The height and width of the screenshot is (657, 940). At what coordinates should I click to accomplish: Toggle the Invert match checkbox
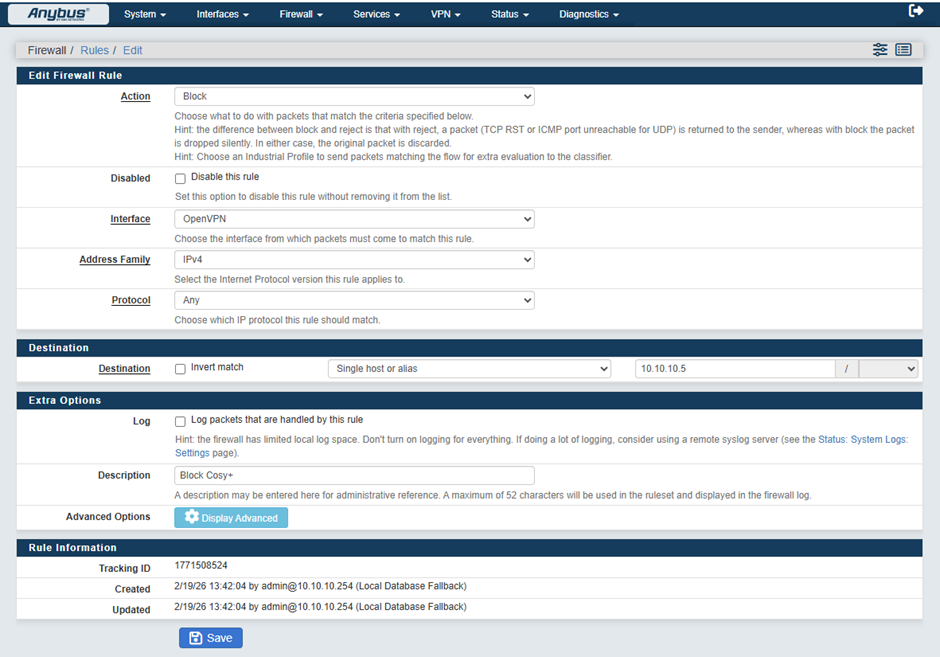click(181, 368)
